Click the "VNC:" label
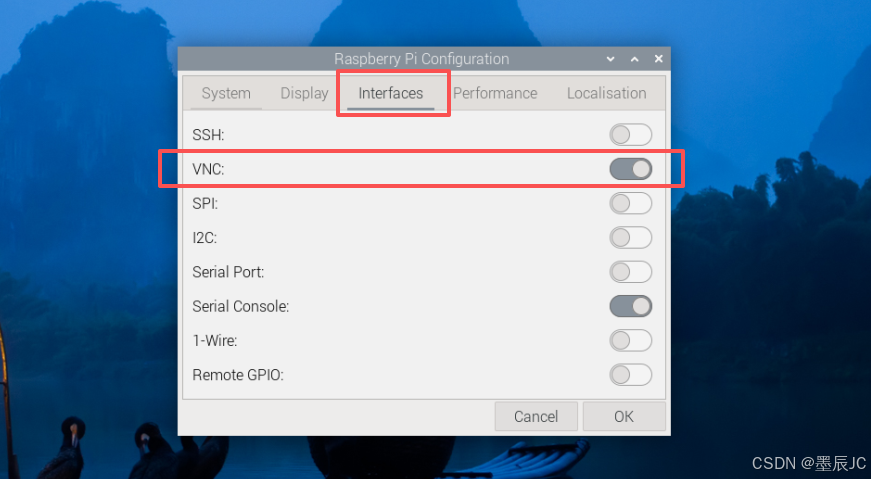871x479 pixels. (208, 169)
